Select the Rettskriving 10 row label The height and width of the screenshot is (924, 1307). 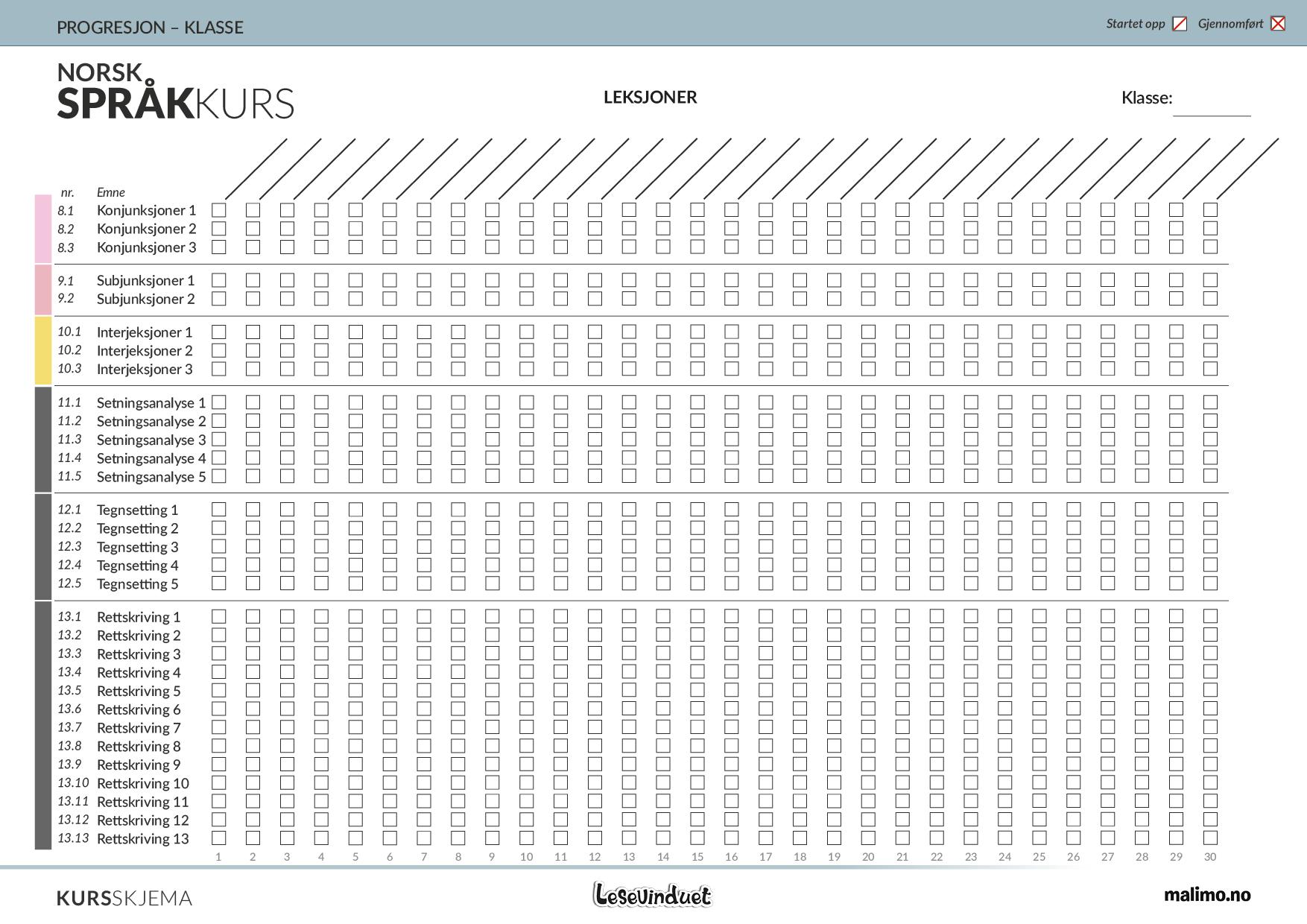click(x=143, y=783)
